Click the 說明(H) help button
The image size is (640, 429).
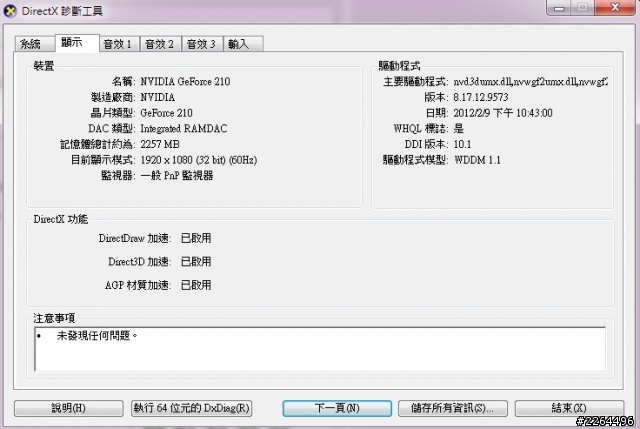[x=69, y=408]
